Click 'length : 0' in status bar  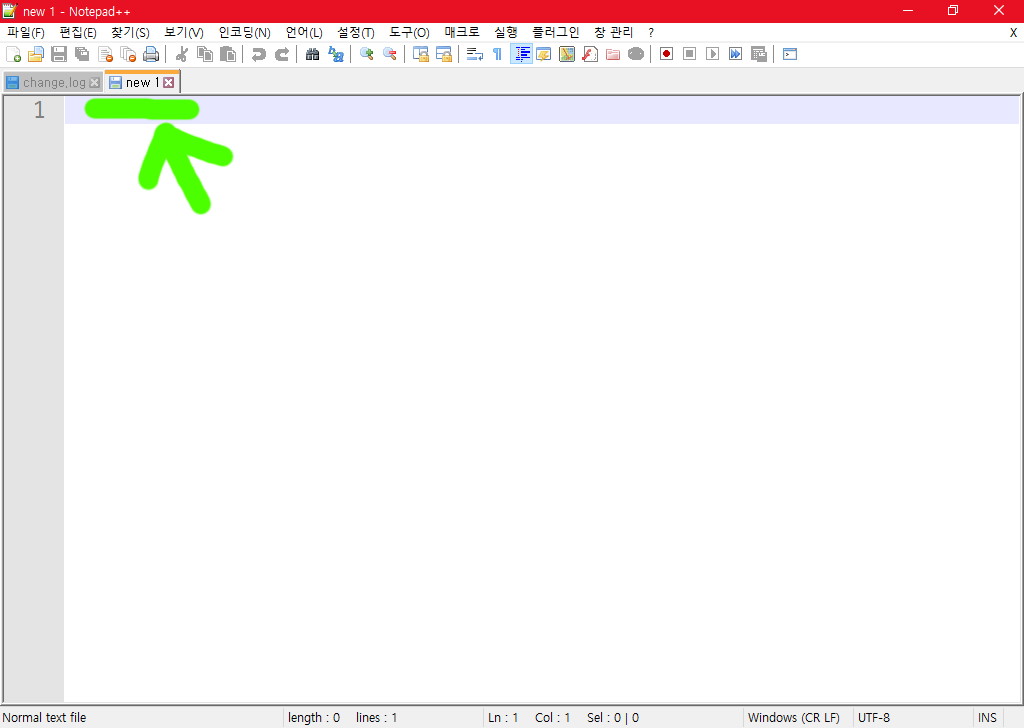[x=314, y=718]
